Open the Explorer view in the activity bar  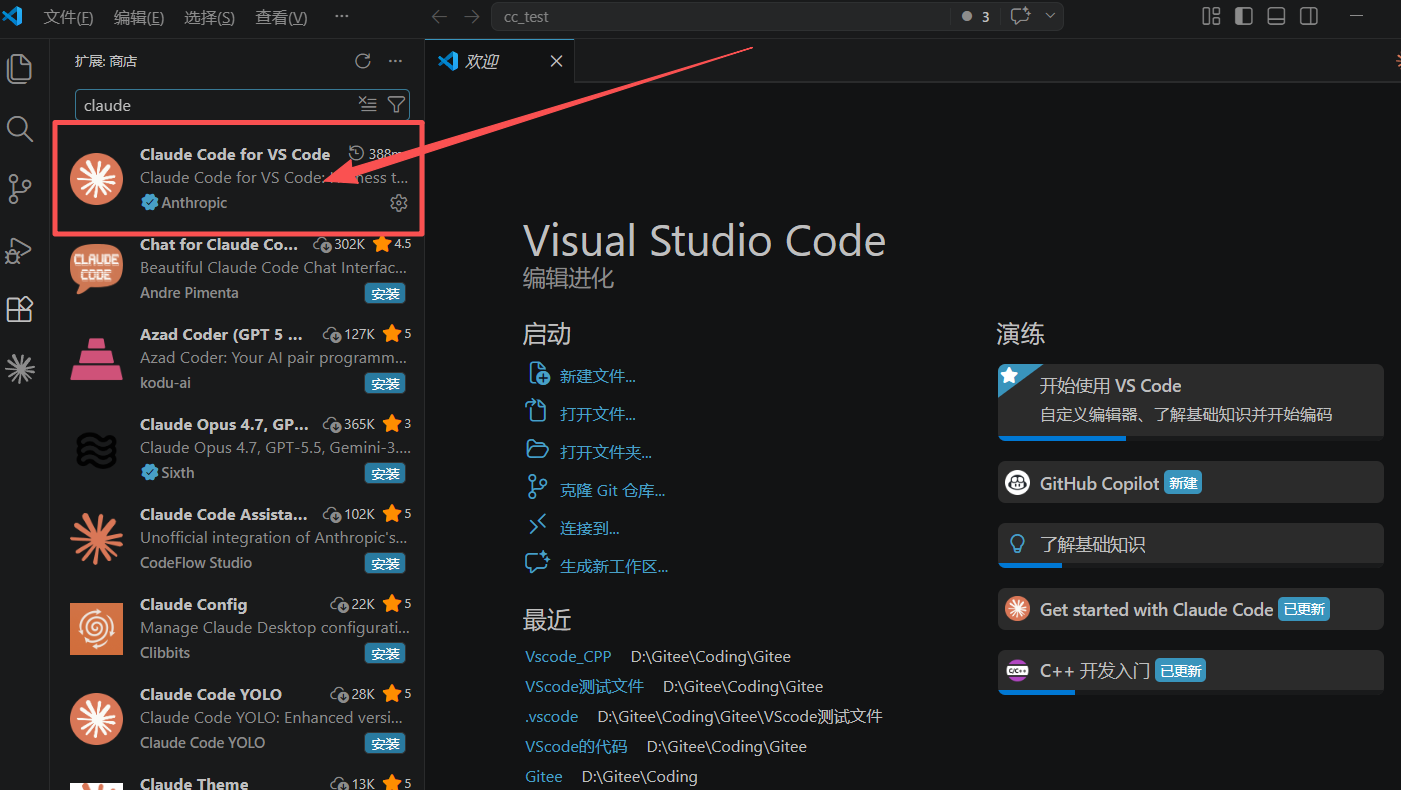tap(20, 68)
